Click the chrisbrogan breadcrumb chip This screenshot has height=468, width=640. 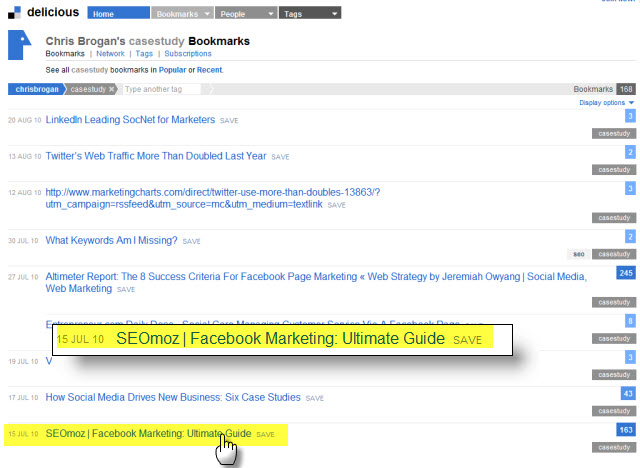point(35,89)
